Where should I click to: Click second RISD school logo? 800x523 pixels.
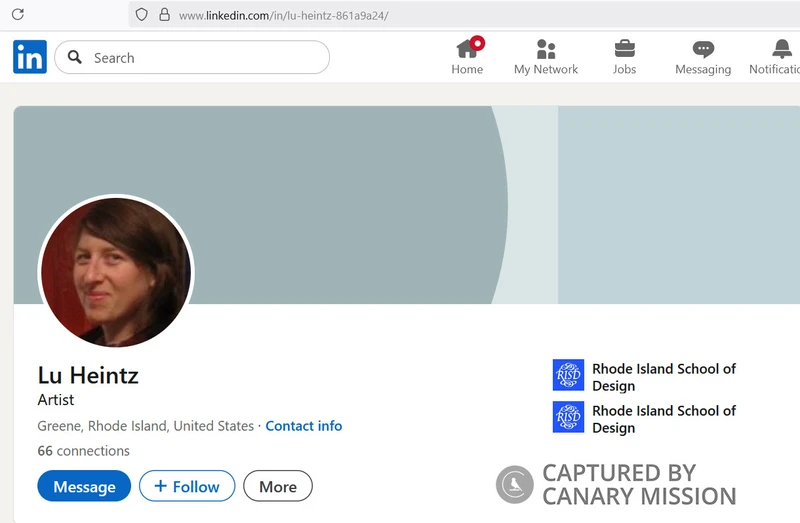568,417
